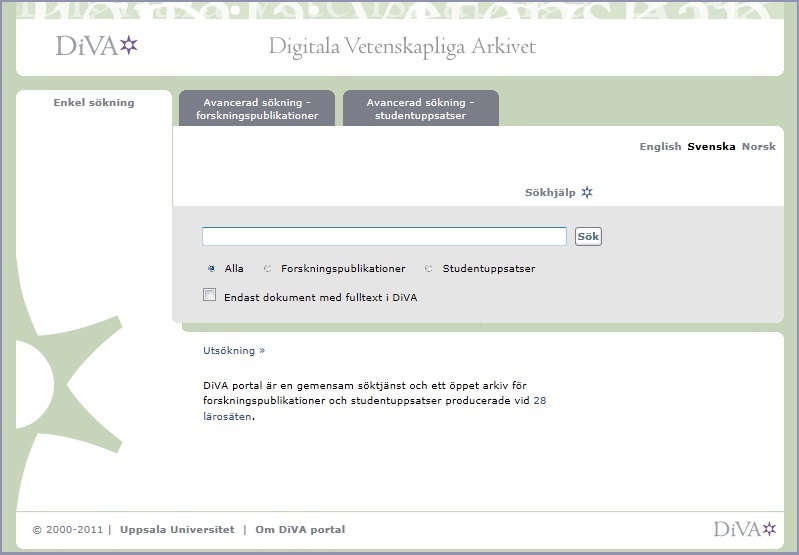This screenshot has height=555, width=799.
Task: Click the © 2000-2011 copyright text
Action: pos(68,530)
